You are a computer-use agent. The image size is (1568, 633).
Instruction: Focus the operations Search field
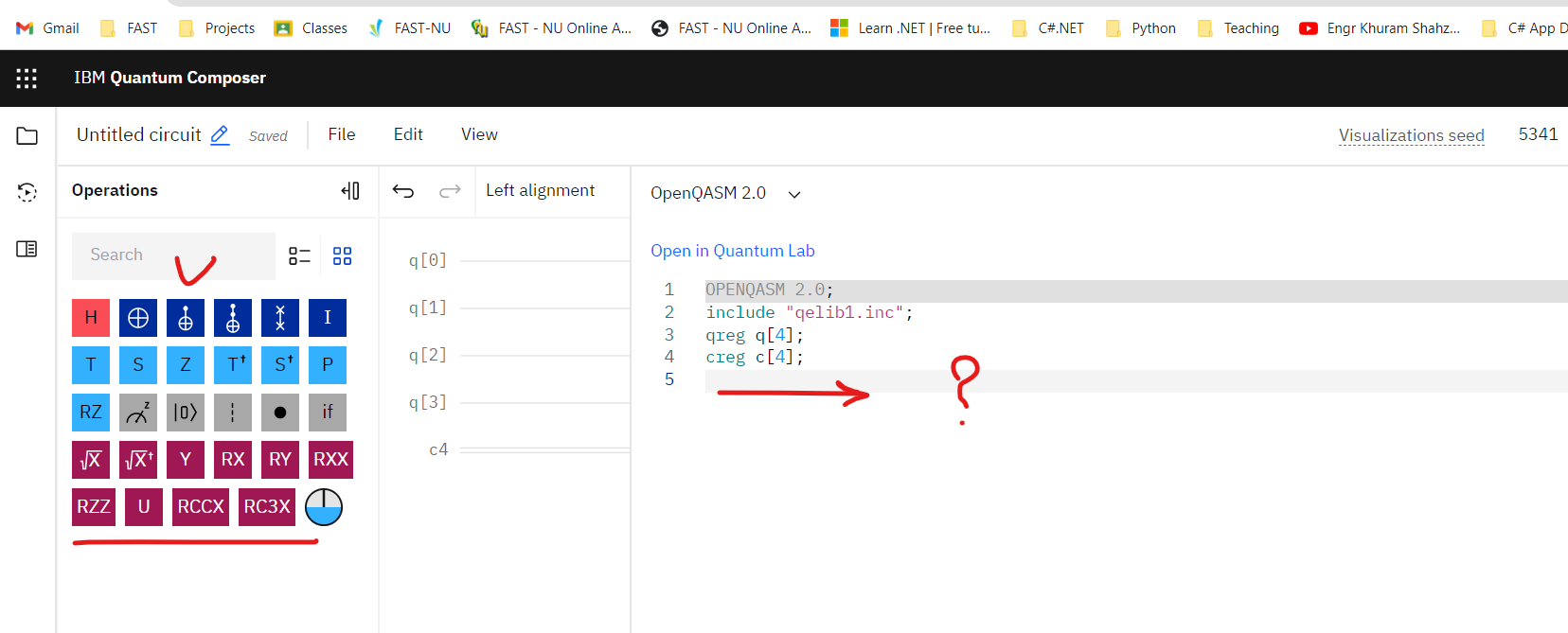(173, 255)
